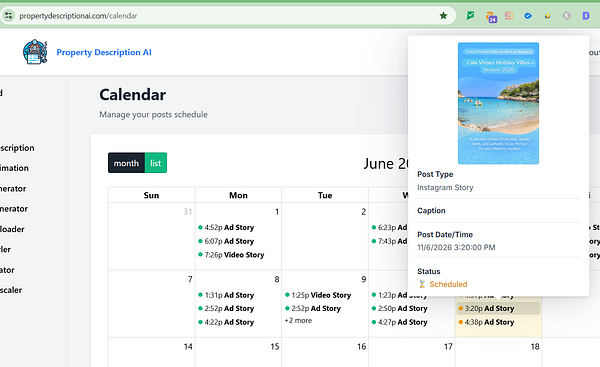The width and height of the screenshot is (600, 367).
Task: Click the 11/6/2026 3:20:00 PM date value
Action: 456,248
